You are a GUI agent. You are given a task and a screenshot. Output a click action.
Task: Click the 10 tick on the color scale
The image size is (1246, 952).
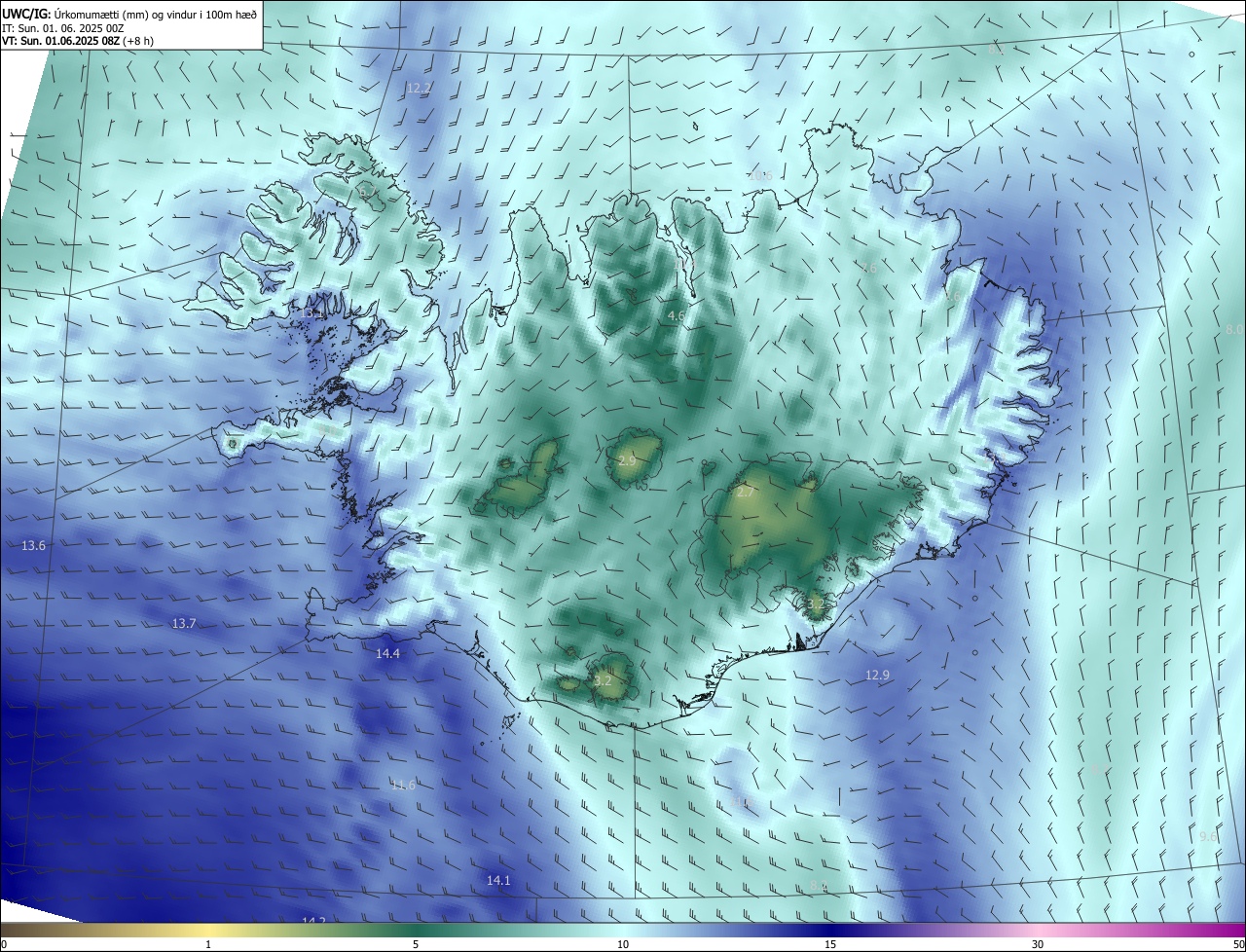tap(623, 945)
